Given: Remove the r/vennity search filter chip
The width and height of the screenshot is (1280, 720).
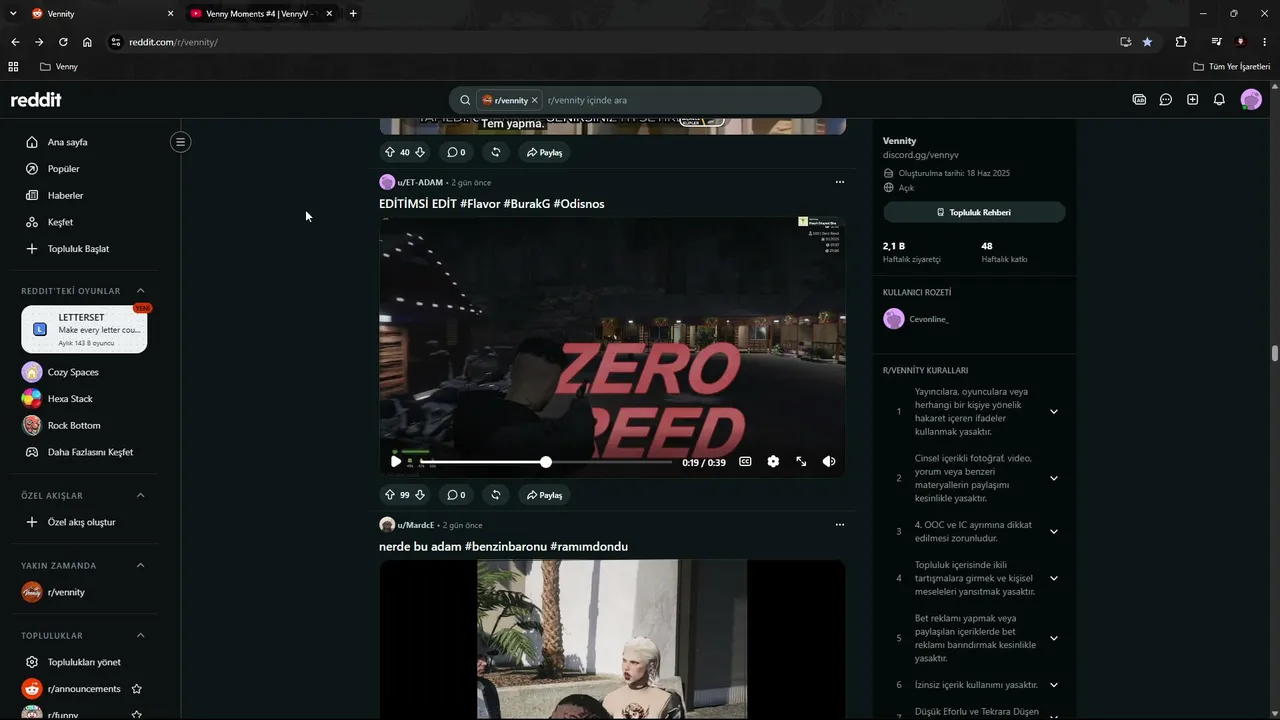Looking at the screenshot, I should click(x=535, y=100).
